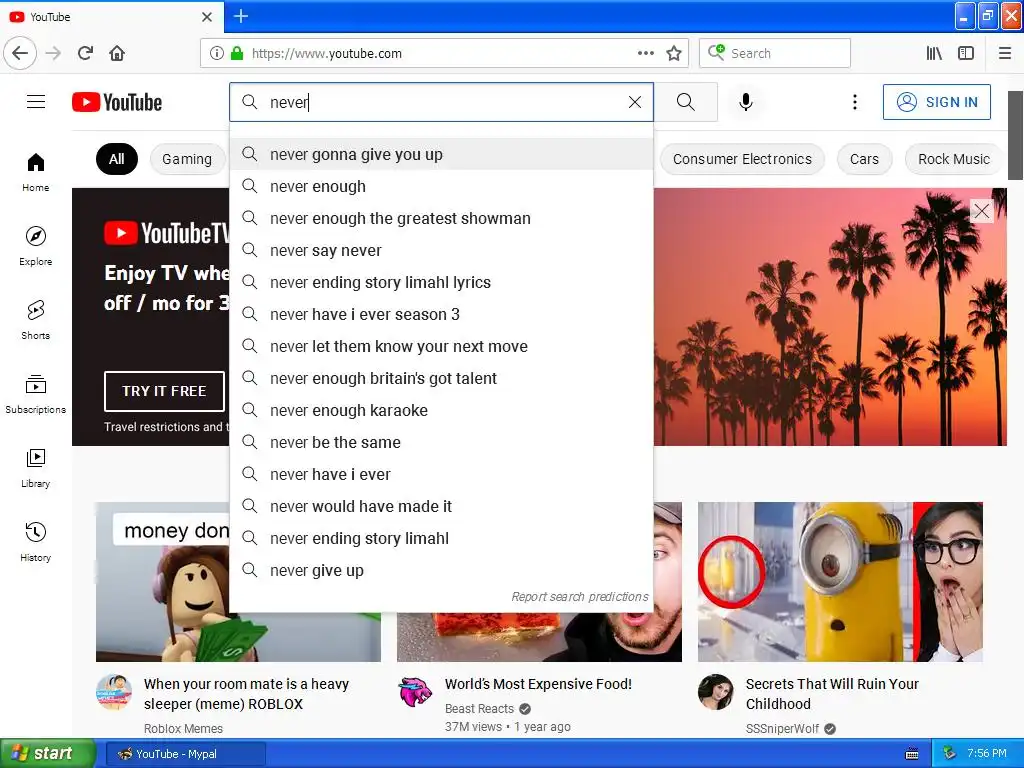Click Report search predictions link
The width and height of the screenshot is (1024, 768).
(580, 596)
